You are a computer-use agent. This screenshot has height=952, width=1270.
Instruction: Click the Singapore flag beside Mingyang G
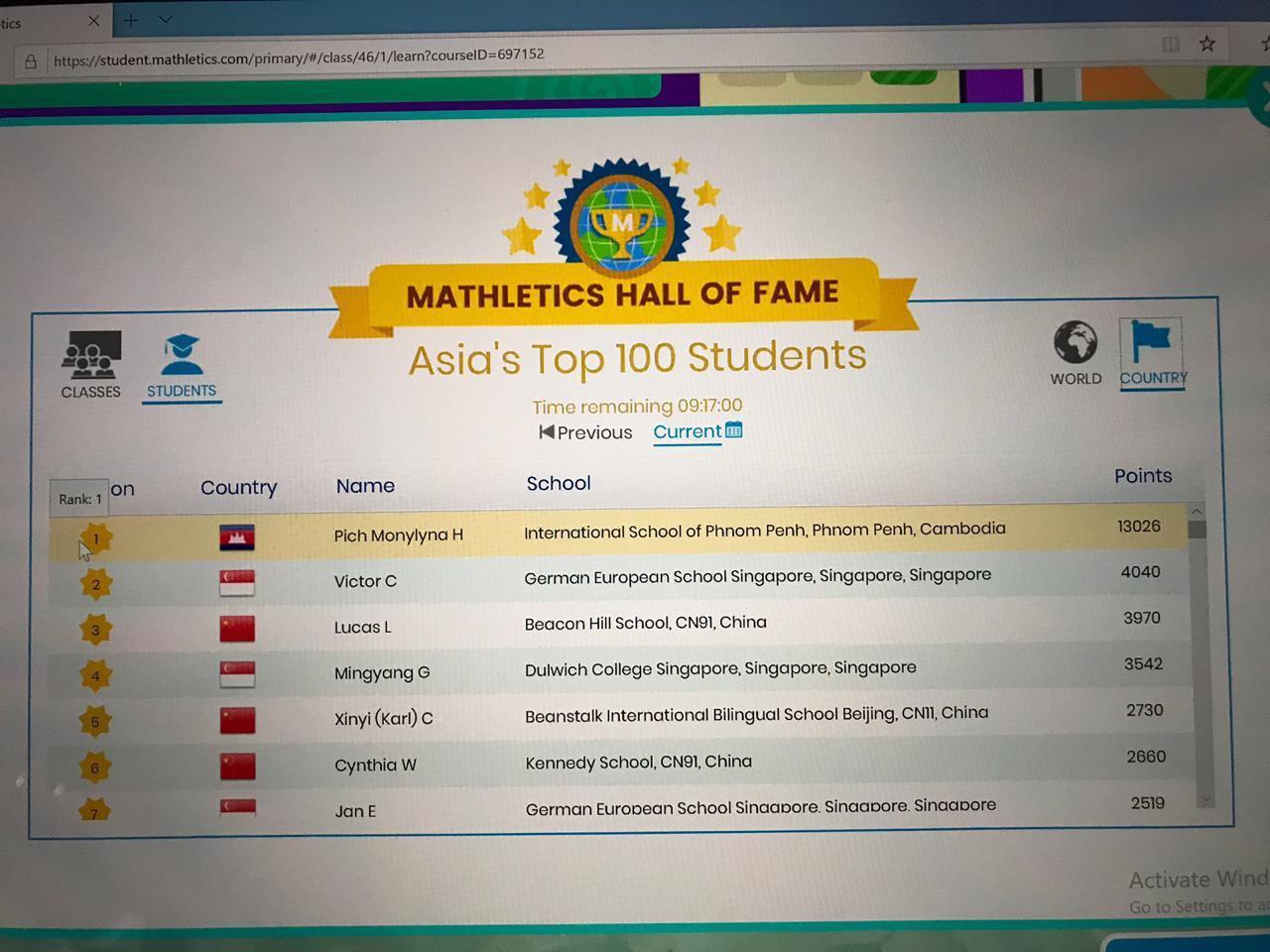click(x=237, y=673)
